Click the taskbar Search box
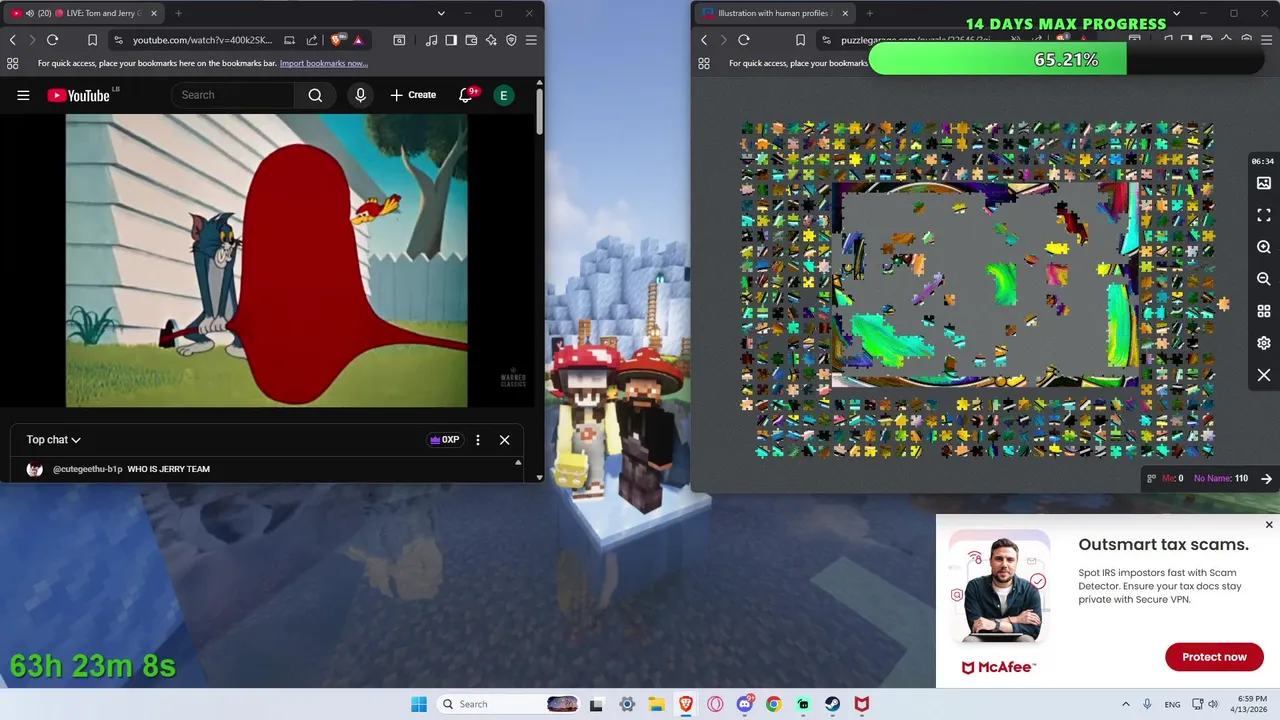Viewport: 1280px width, 720px height. click(x=510, y=704)
